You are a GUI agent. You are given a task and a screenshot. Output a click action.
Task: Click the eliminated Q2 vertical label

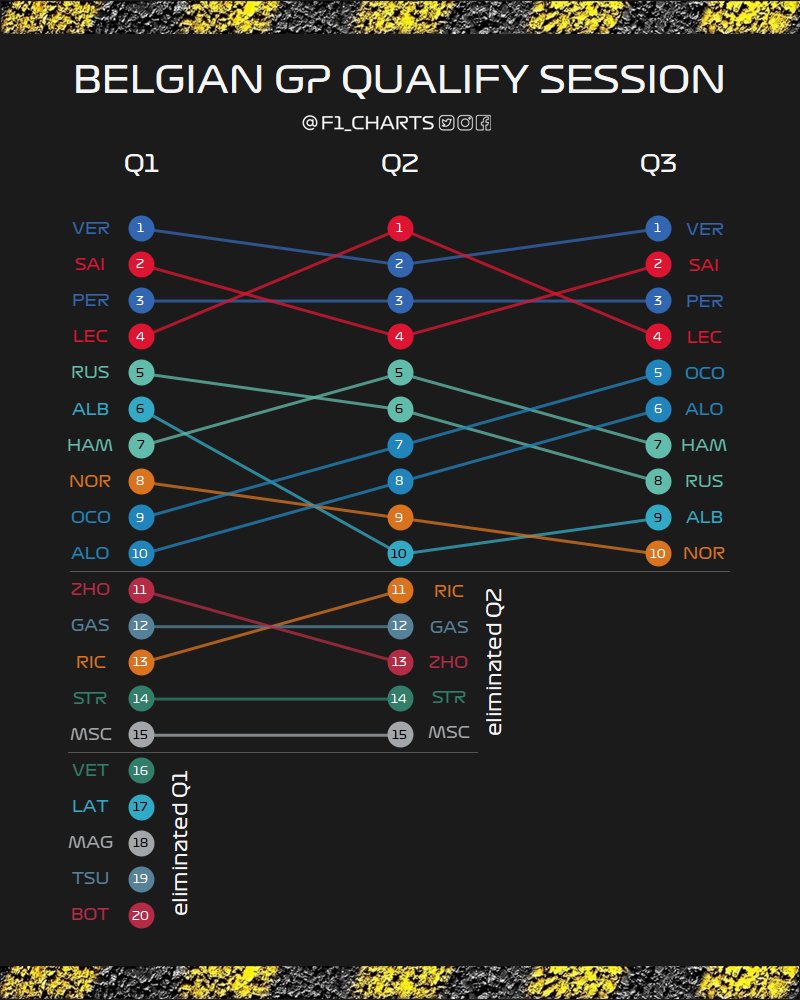click(x=494, y=661)
